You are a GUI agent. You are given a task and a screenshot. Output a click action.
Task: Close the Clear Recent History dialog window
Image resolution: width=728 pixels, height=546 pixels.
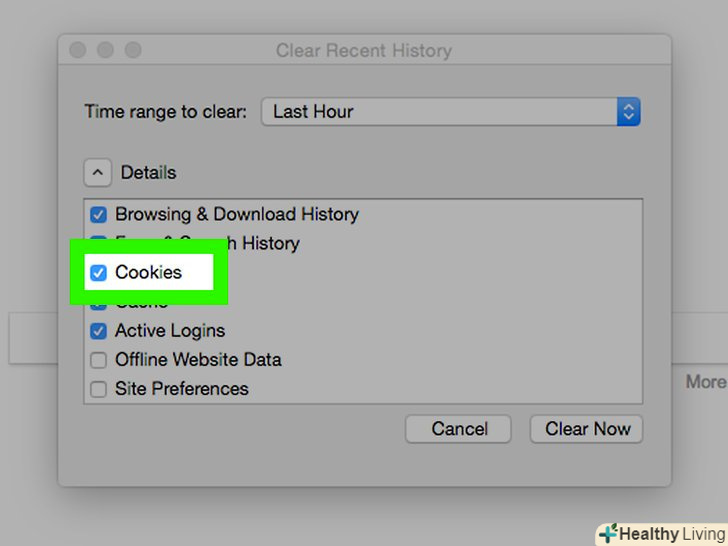(78, 50)
